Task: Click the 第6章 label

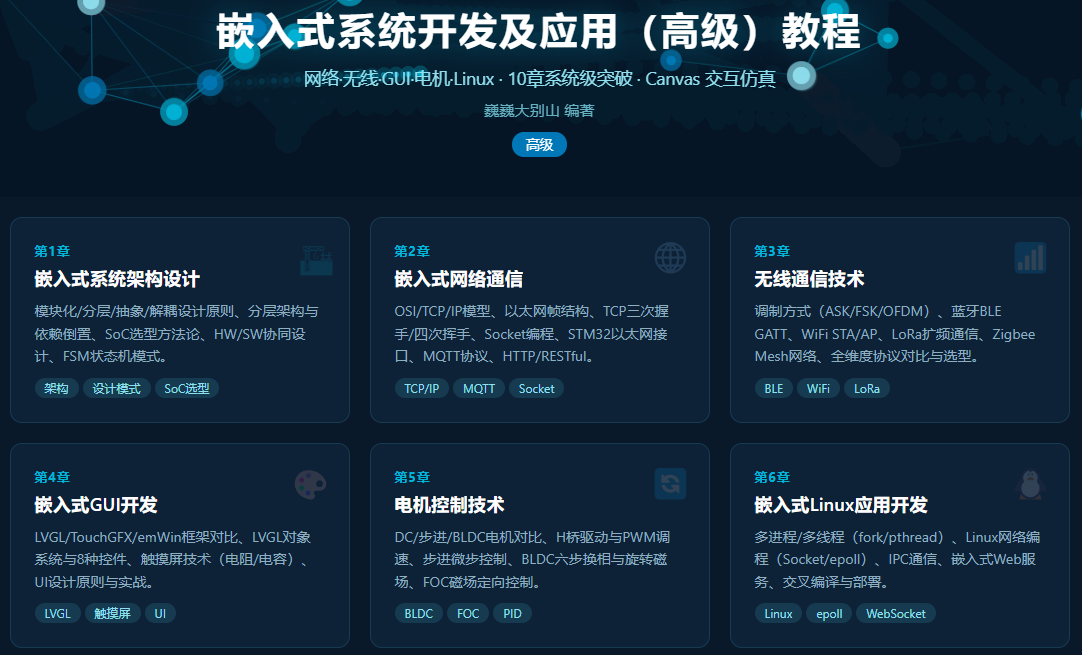Action: pyautogui.click(x=772, y=477)
